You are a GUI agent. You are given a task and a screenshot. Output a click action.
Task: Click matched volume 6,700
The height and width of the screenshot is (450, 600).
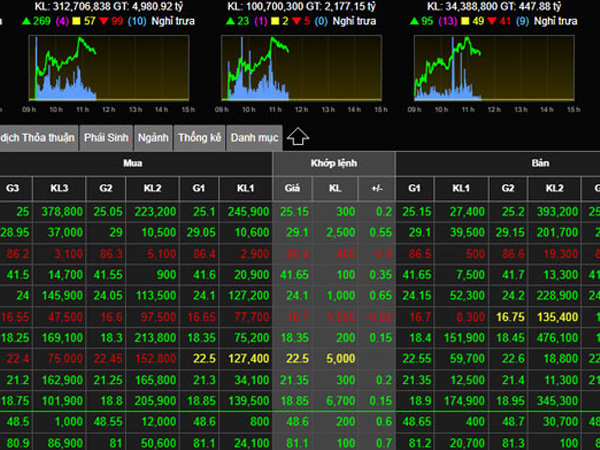click(341, 401)
